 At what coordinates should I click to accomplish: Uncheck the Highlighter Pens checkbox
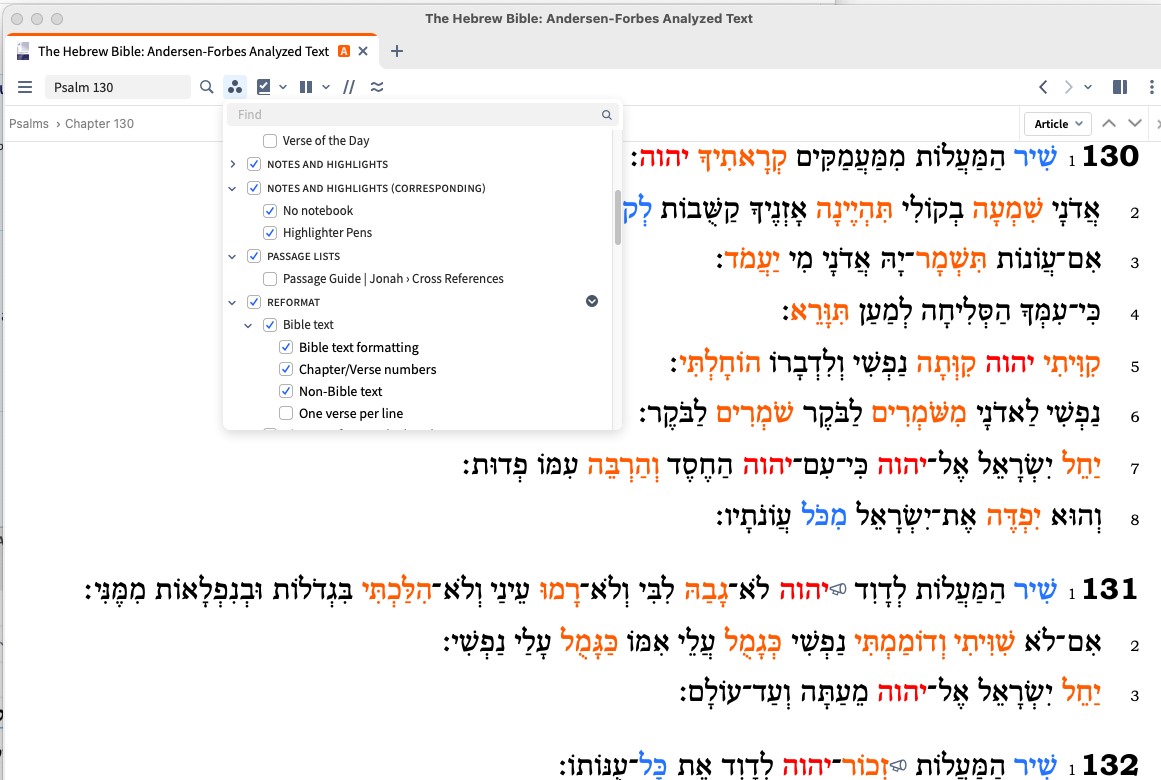click(270, 233)
